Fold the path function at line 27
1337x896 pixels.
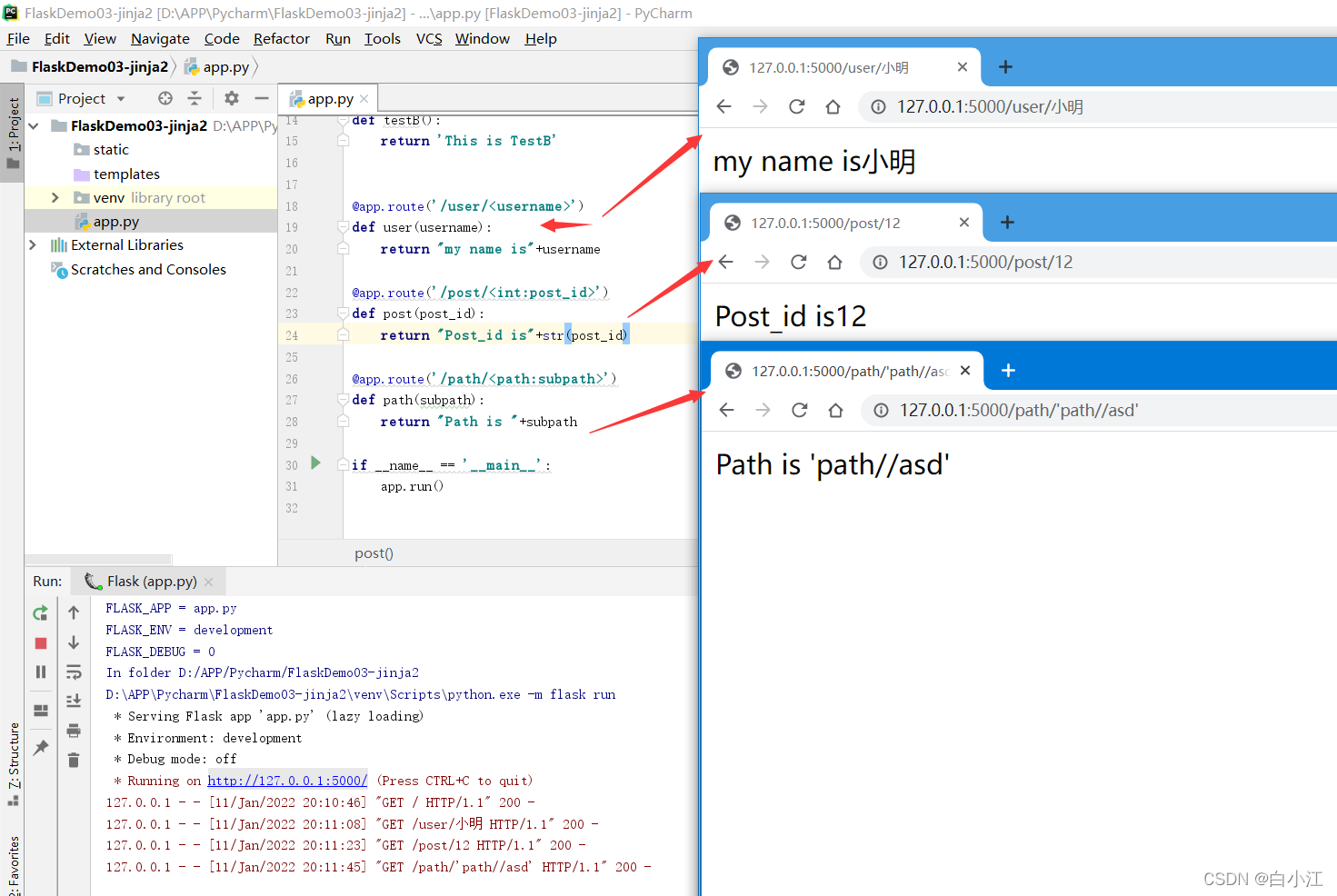tap(344, 400)
